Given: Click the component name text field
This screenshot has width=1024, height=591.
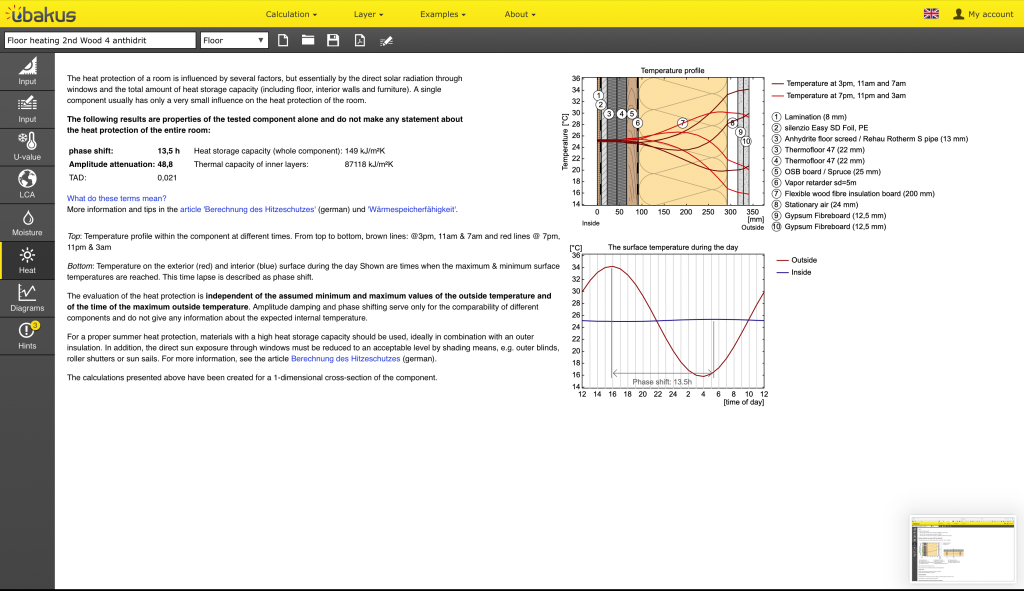Looking at the screenshot, I should click(x=98, y=41).
